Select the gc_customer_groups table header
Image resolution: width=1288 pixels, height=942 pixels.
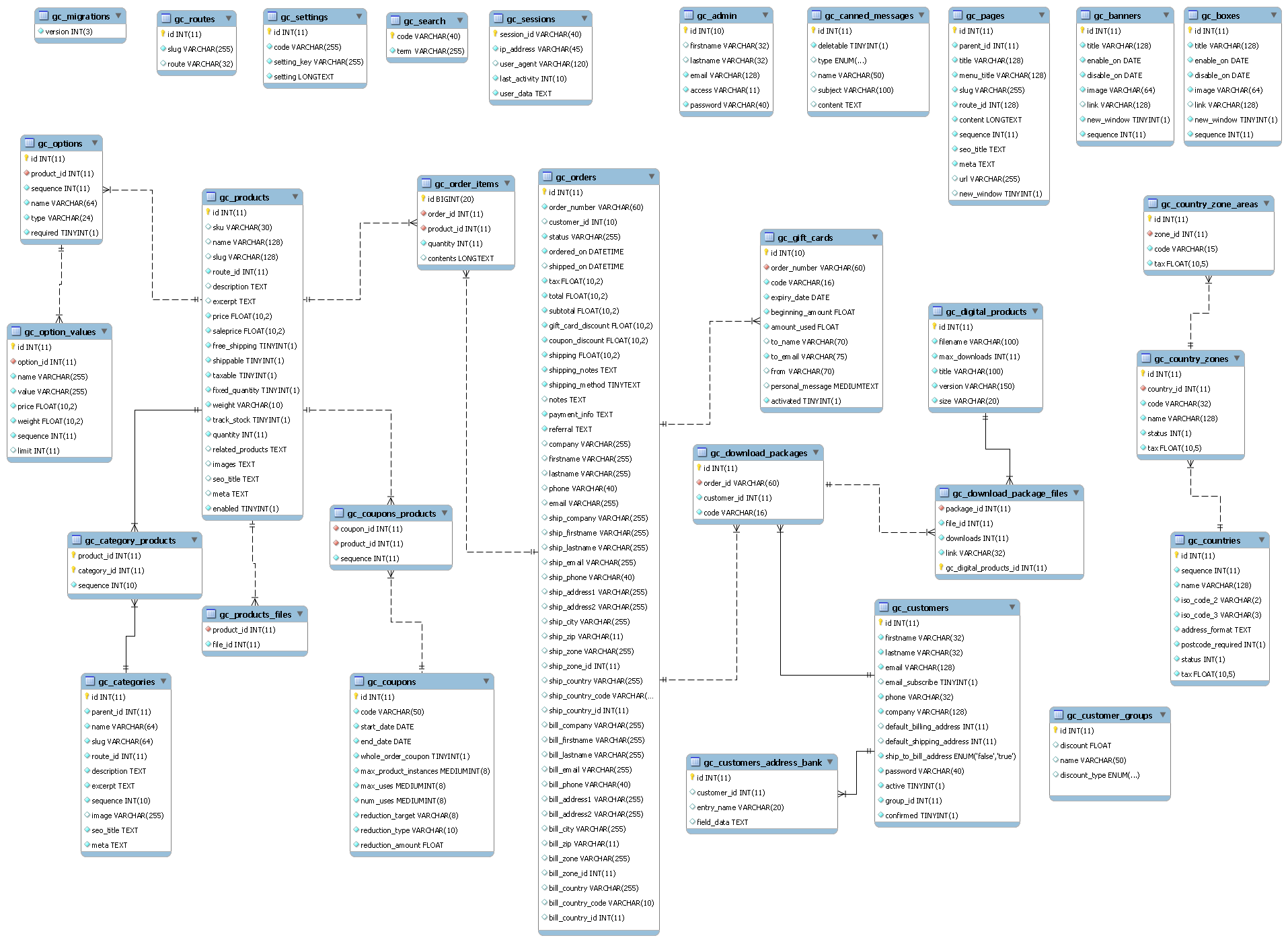pos(1109,715)
